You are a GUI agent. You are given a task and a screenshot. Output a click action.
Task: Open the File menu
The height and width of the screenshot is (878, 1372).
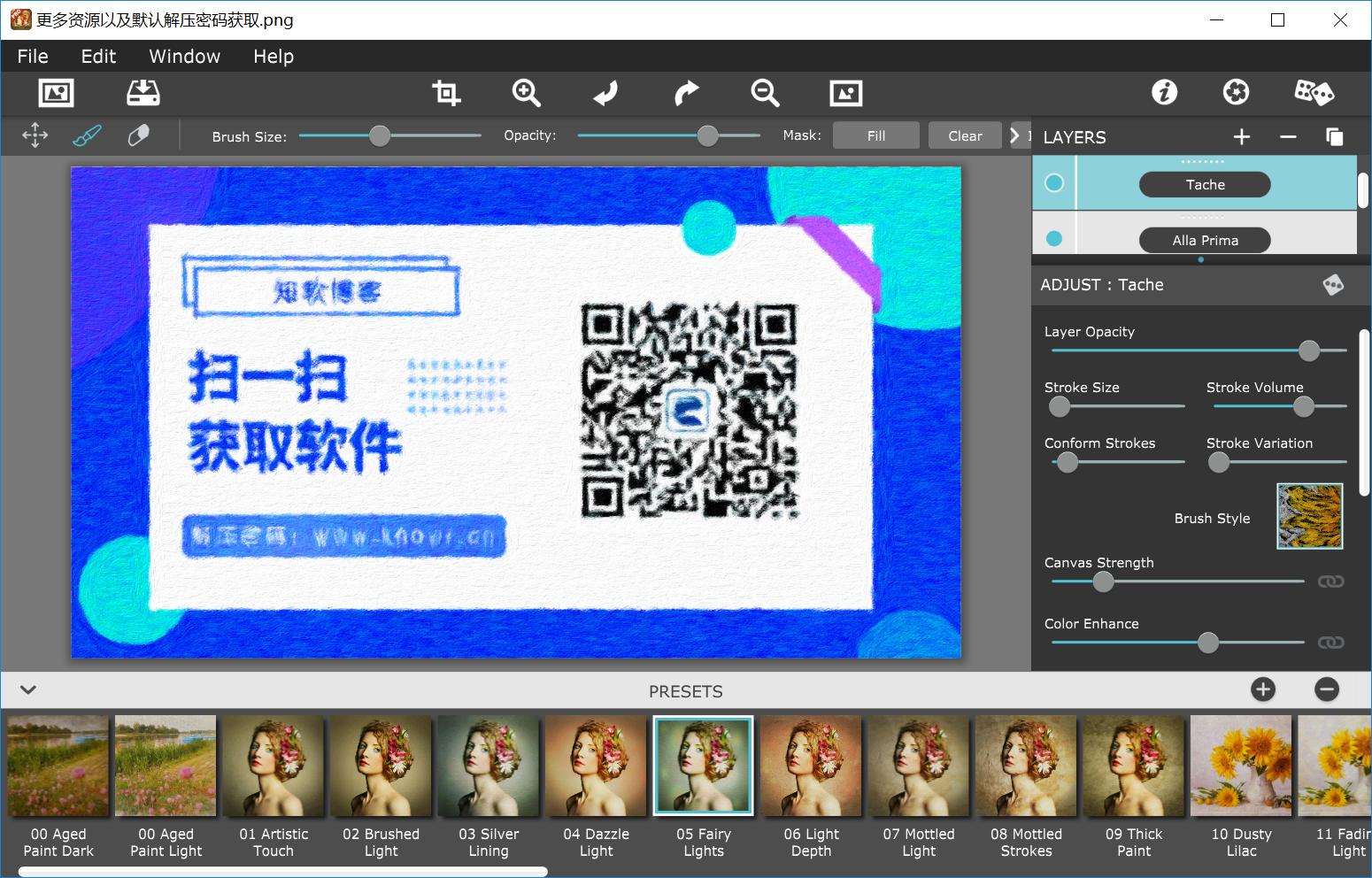click(x=33, y=56)
